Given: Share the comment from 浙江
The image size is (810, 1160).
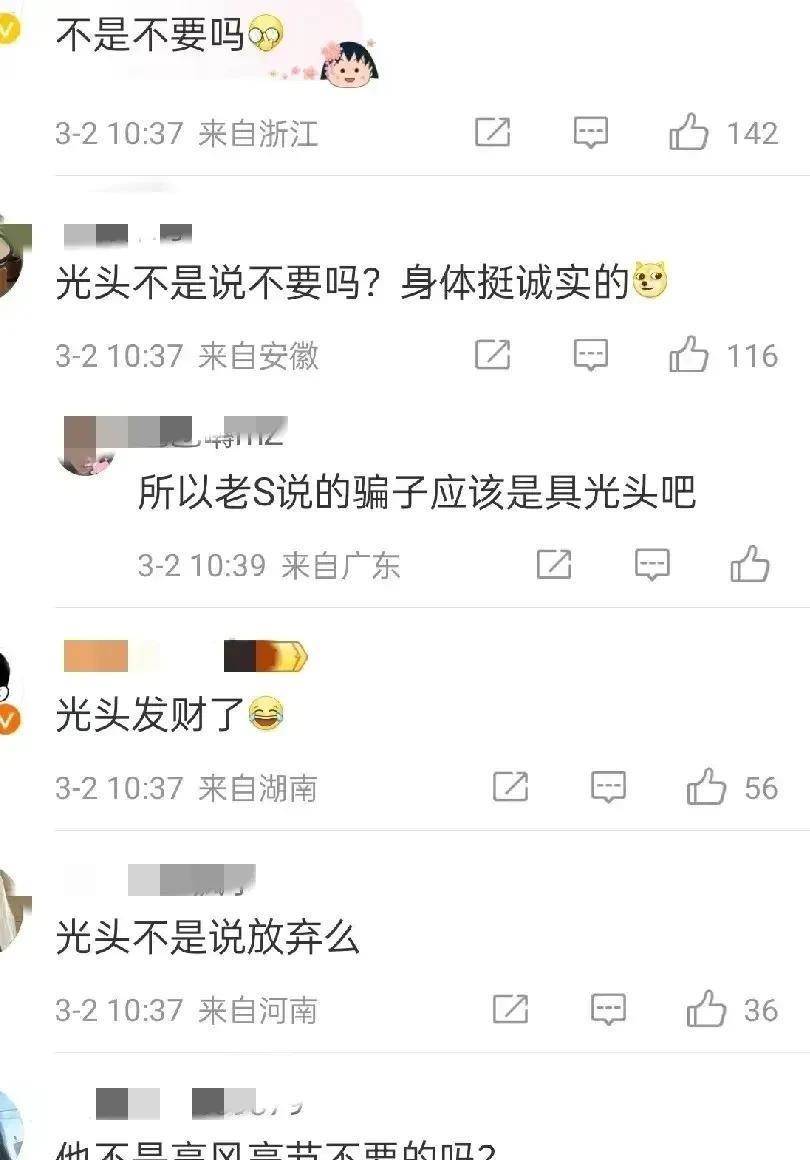Looking at the screenshot, I should [493, 132].
